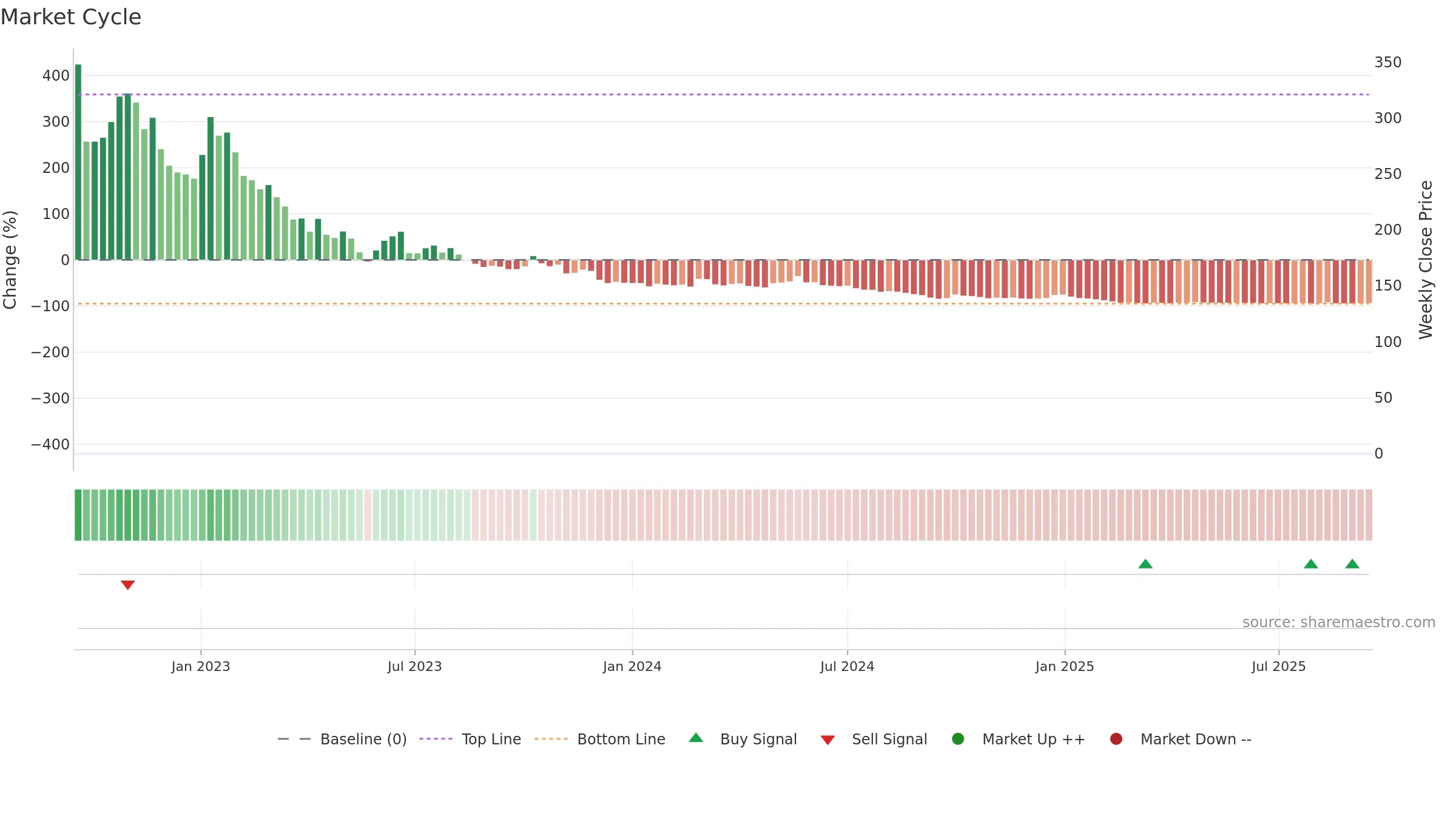Toggle the Bottom Line legend entry
This screenshot has height=819, width=1456.
(600, 739)
